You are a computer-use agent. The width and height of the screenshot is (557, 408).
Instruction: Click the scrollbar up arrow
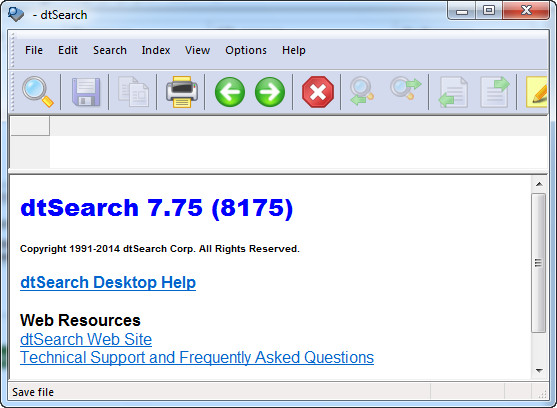click(539, 184)
